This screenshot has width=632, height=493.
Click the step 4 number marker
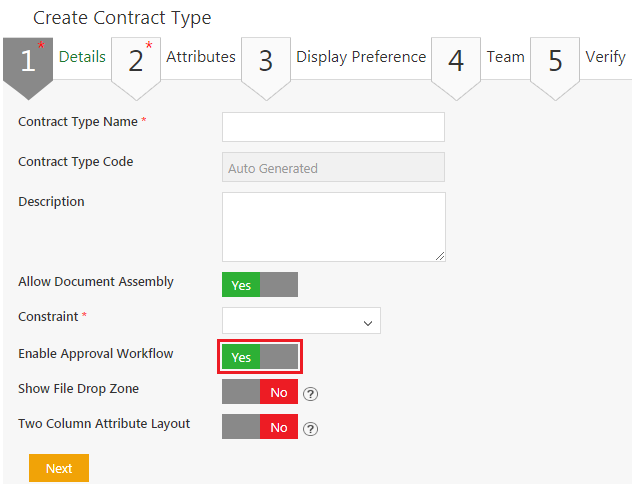click(x=456, y=62)
